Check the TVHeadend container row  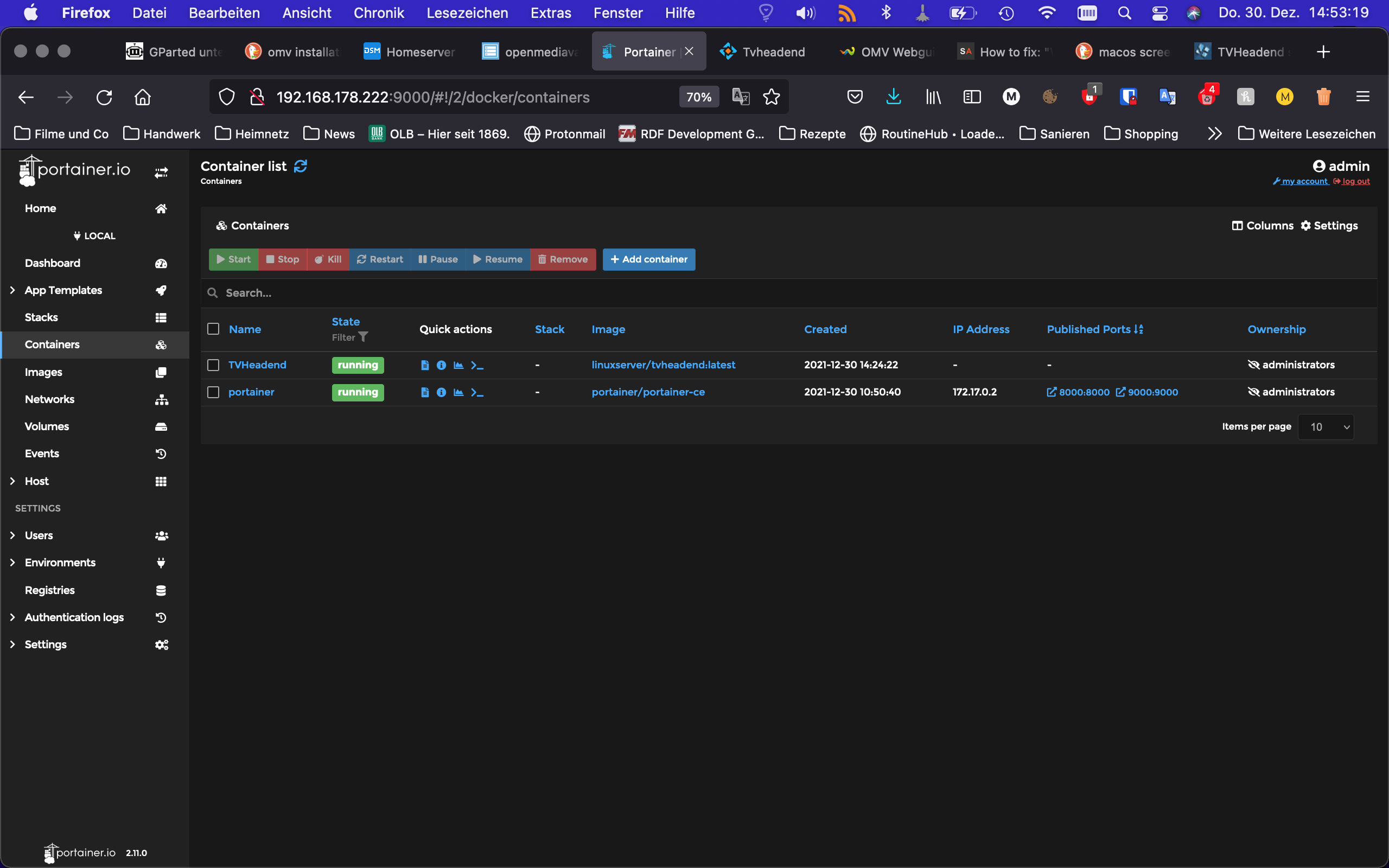coord(213,365)
